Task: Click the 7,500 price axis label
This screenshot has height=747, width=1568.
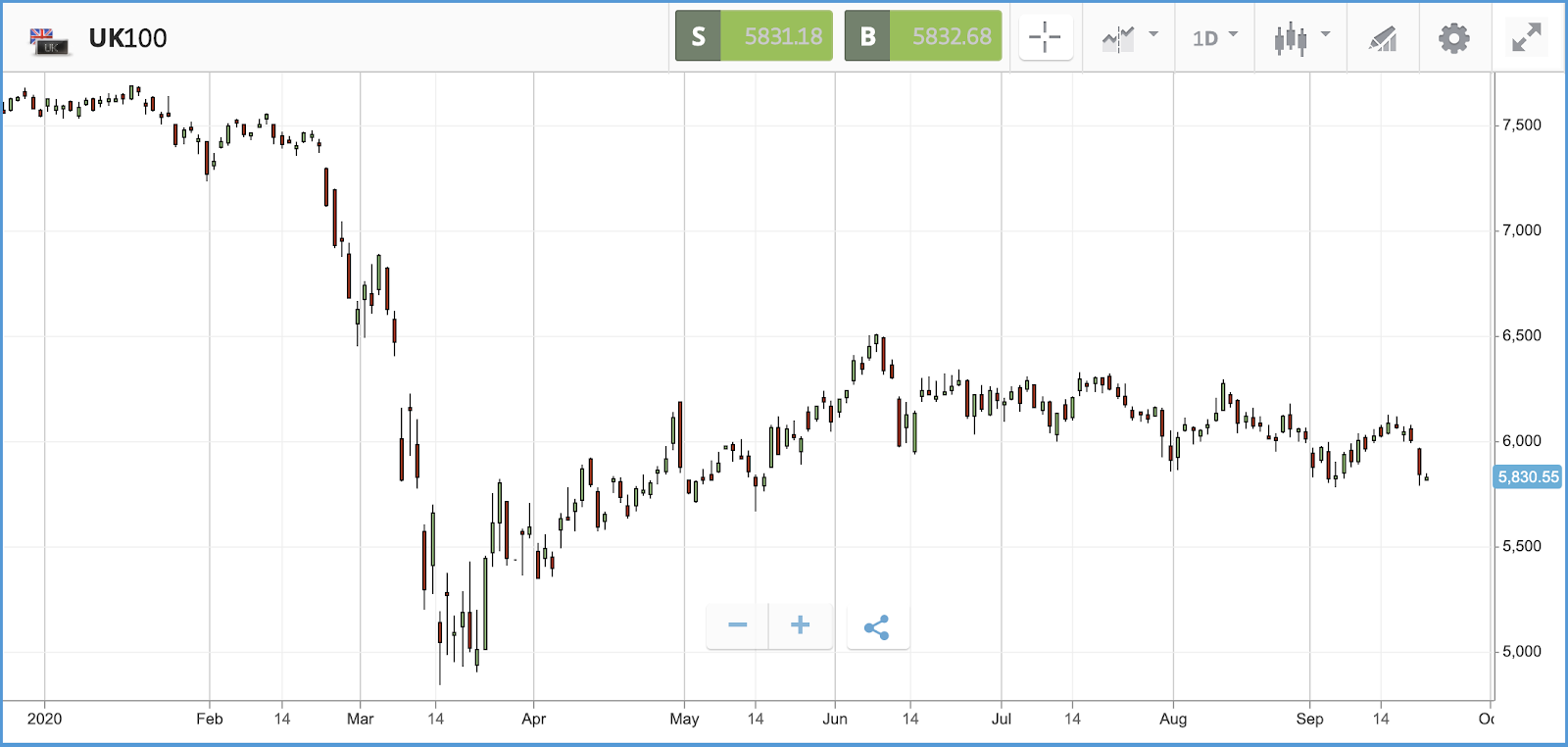Action: 1522,125
